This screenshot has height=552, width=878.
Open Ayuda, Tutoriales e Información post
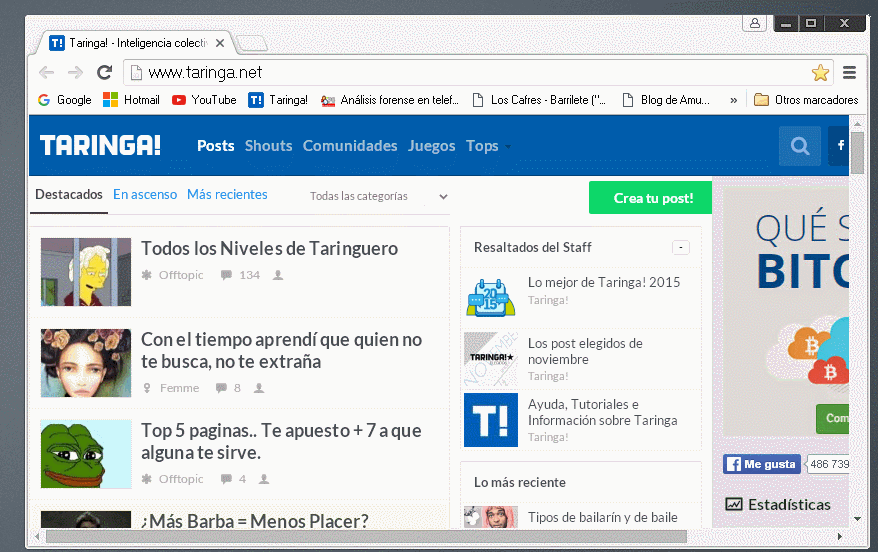603,412
